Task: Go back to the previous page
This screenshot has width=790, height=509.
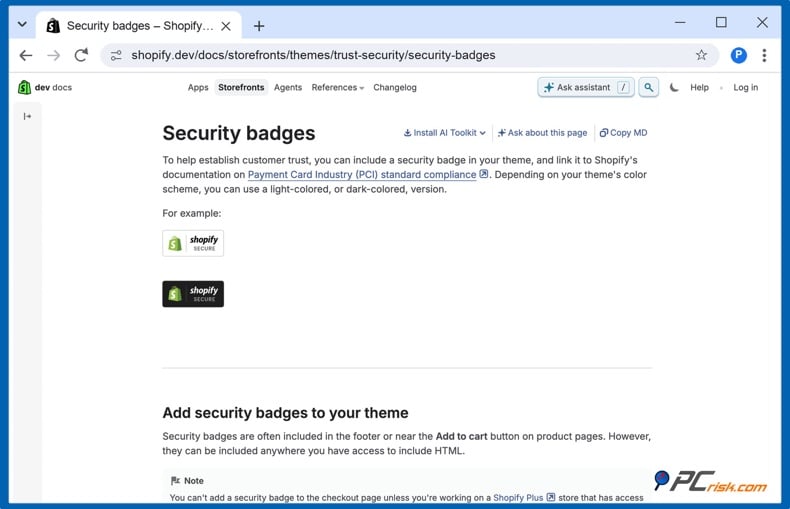Action: click(26, 55)
